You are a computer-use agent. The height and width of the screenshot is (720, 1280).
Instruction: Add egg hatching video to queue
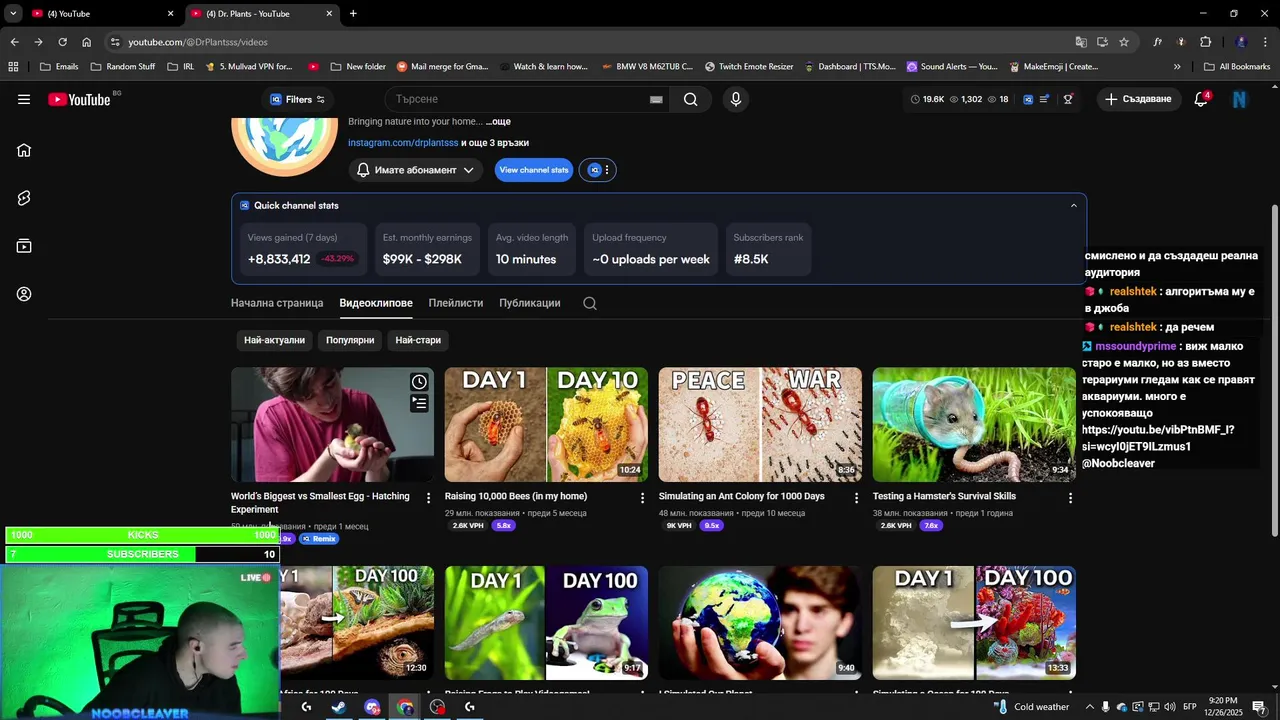pos(419,403)
